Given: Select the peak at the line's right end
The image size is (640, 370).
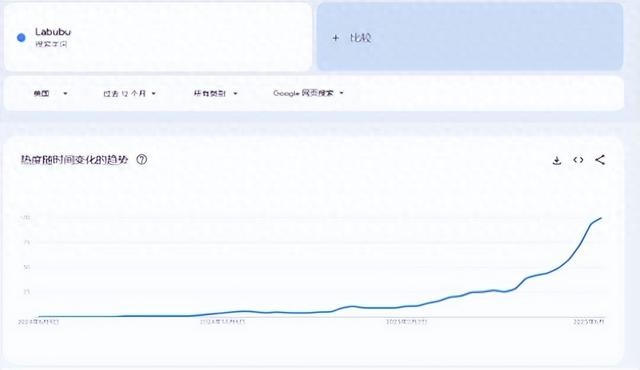Looking at the screenshot, I should 601,218.
